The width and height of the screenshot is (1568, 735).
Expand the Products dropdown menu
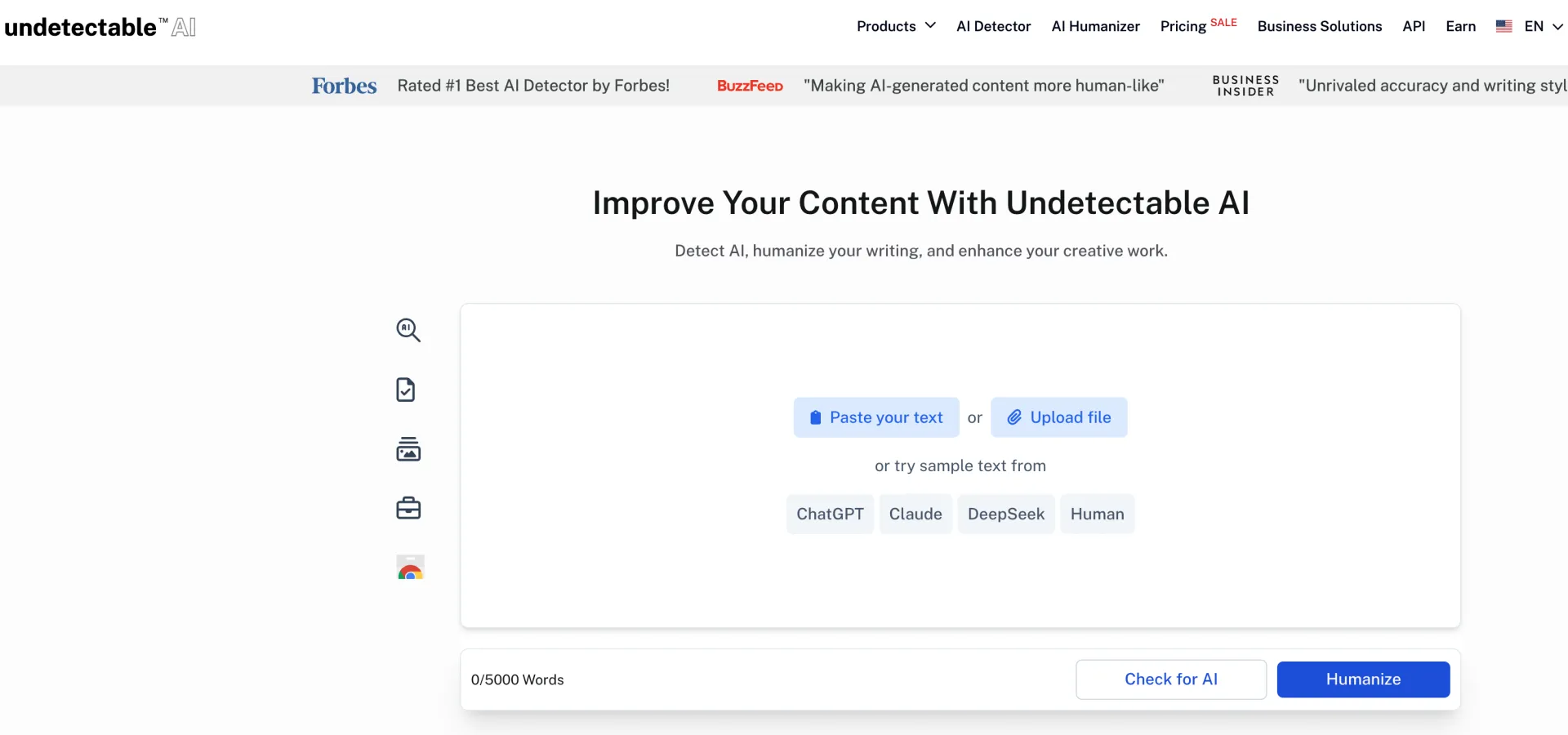pos(896,26)
